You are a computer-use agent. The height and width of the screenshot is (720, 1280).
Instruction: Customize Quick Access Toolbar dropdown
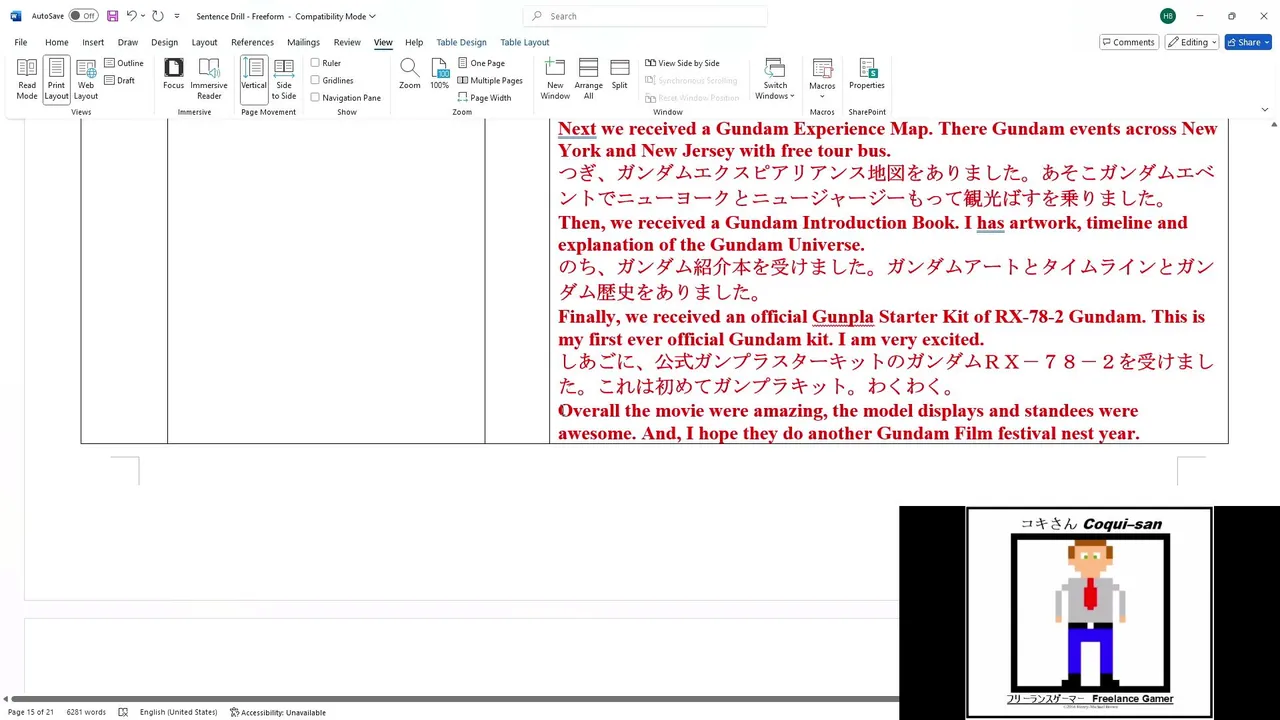coord(177,16)
